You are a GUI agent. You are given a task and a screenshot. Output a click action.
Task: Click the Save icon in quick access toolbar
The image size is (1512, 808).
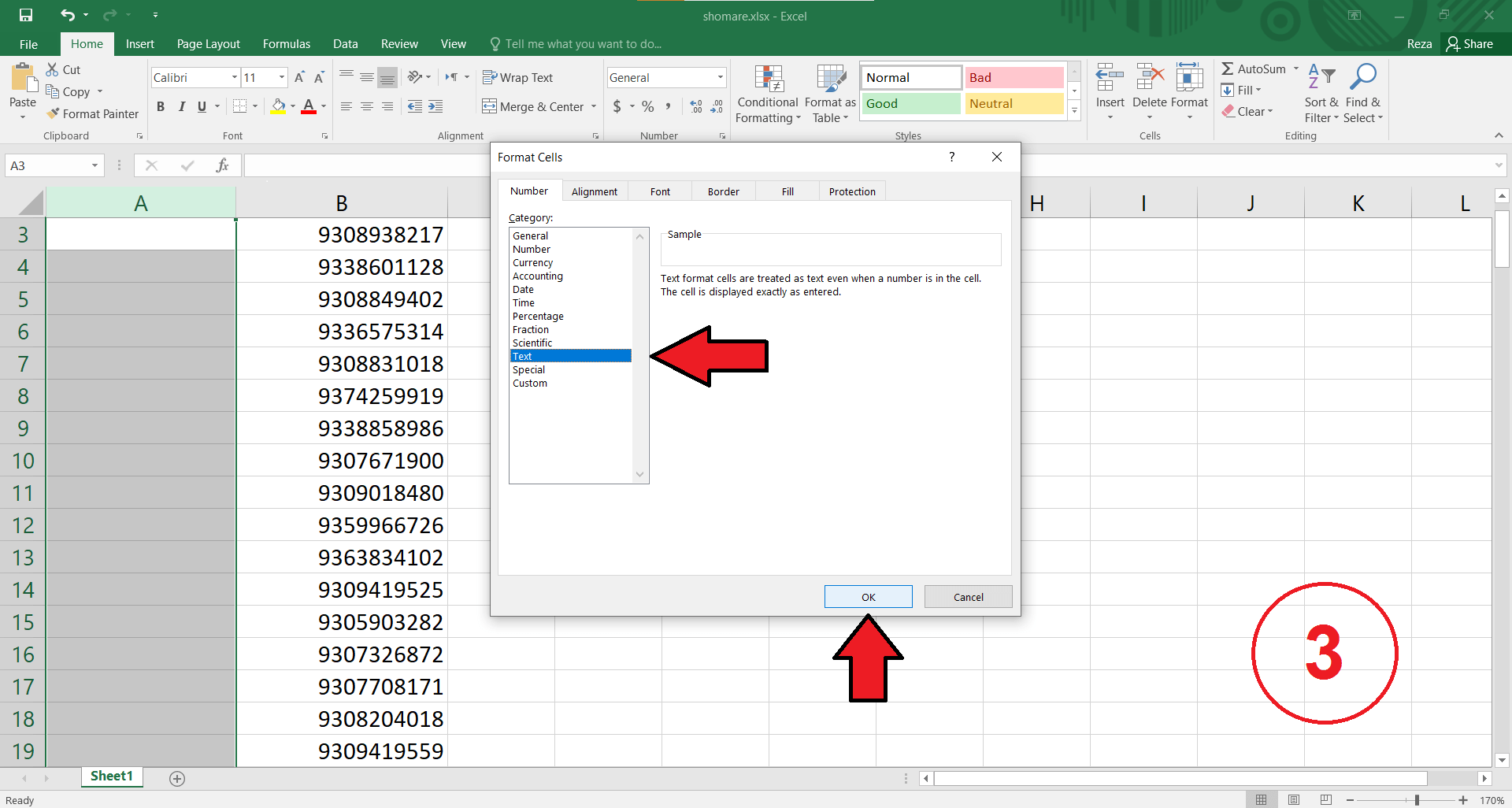26,15
